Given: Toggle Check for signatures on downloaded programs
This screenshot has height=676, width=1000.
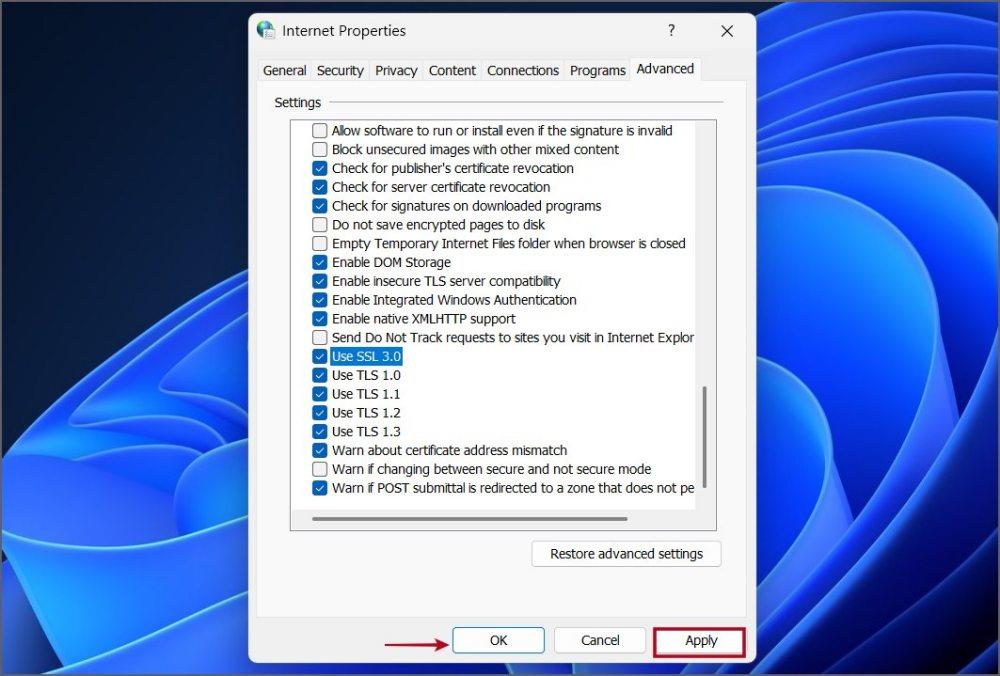Looking at the screenshot, I should click(320, 206).
